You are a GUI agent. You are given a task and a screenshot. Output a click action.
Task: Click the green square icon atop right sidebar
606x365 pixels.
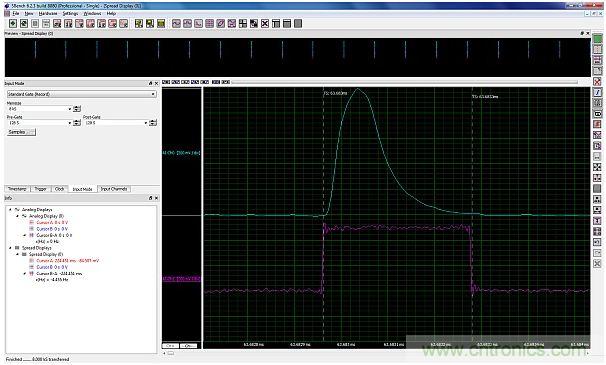(597, 39)
